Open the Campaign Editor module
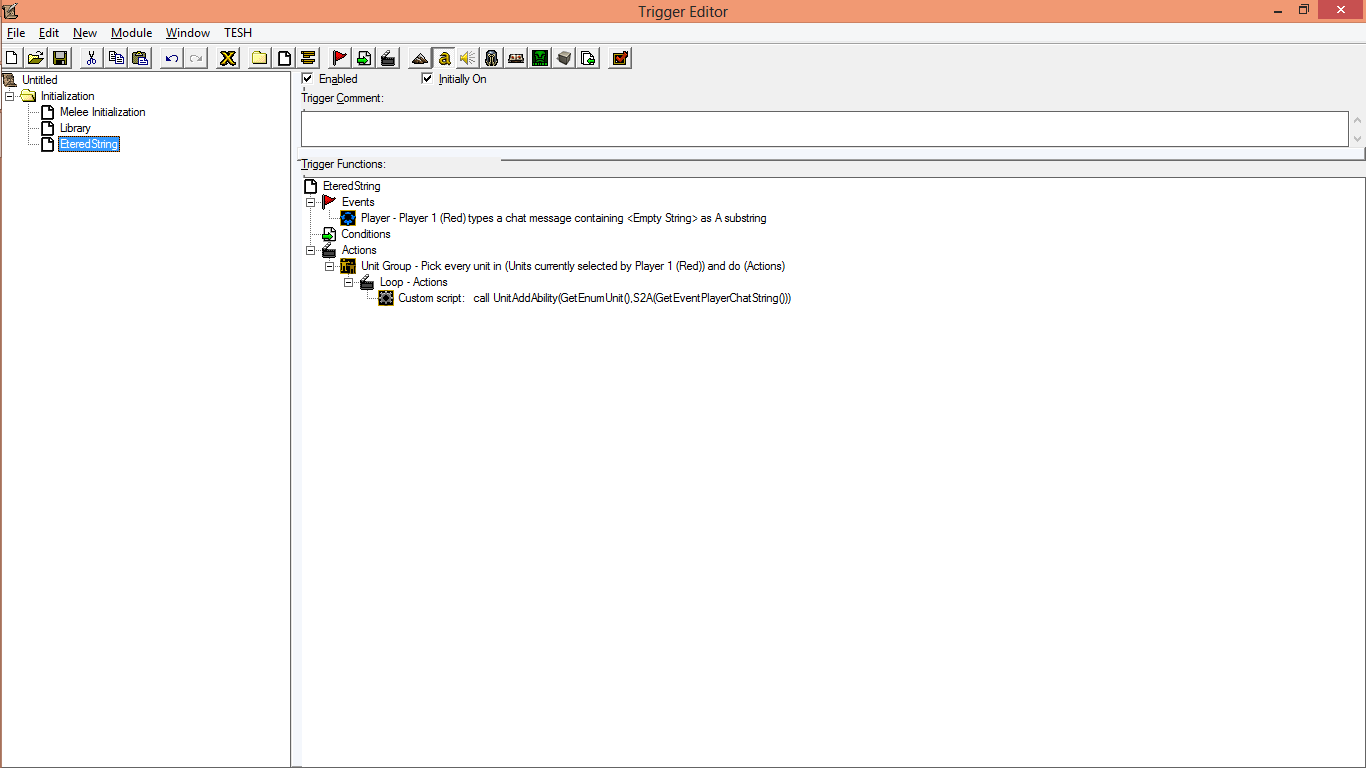The image size is (1366, 768). [x=516, y=58]
